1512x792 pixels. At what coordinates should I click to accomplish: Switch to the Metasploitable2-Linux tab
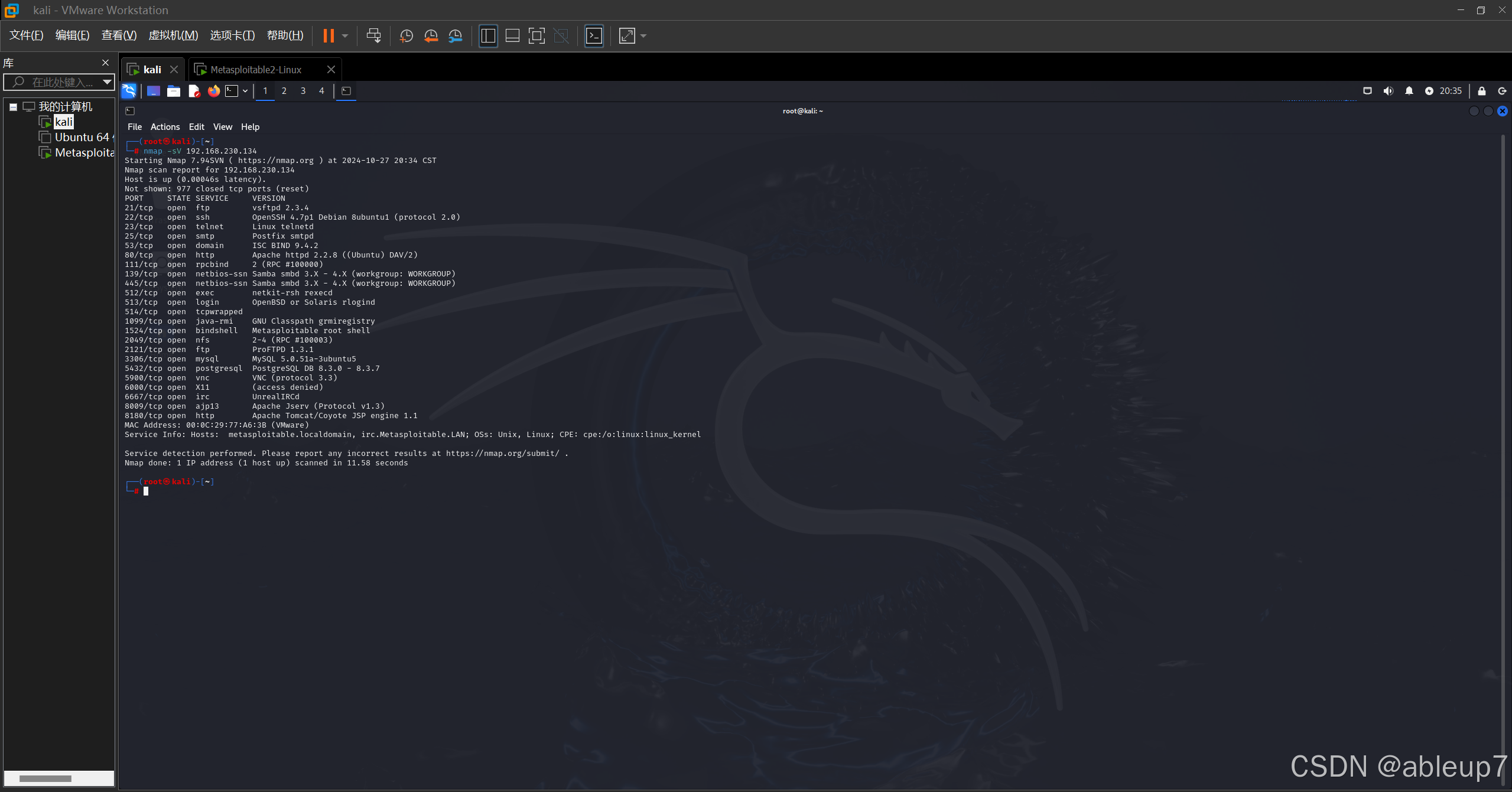(256, 70)
